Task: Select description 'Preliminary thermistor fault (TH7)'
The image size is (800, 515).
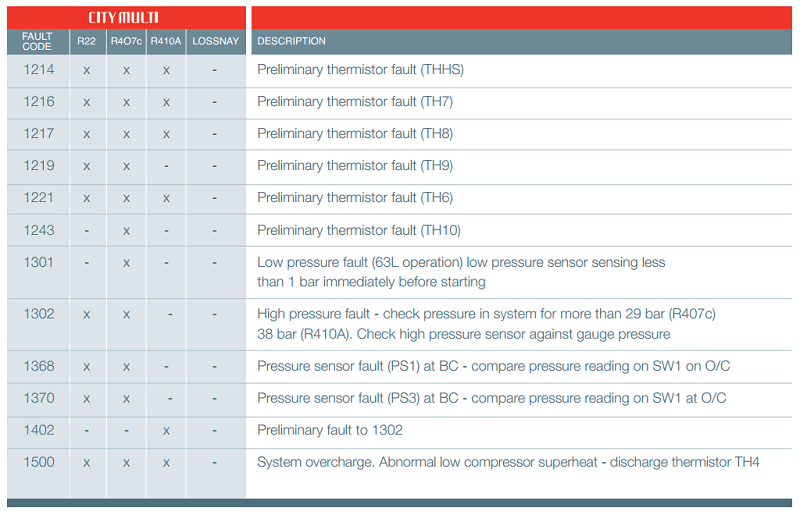Action: tap(355, 102)
